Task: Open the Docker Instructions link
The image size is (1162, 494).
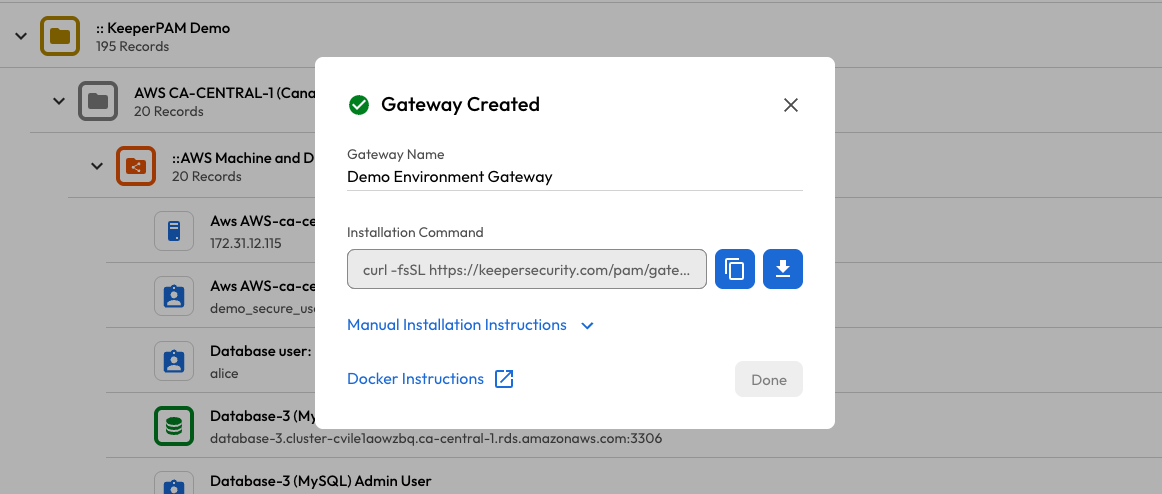Action: pyautogui.click(x=415, y=379)
